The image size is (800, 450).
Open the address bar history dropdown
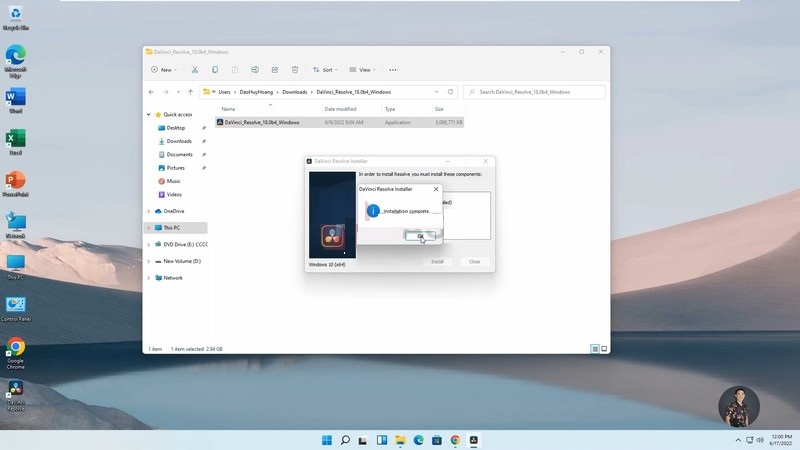pos(436,92)
